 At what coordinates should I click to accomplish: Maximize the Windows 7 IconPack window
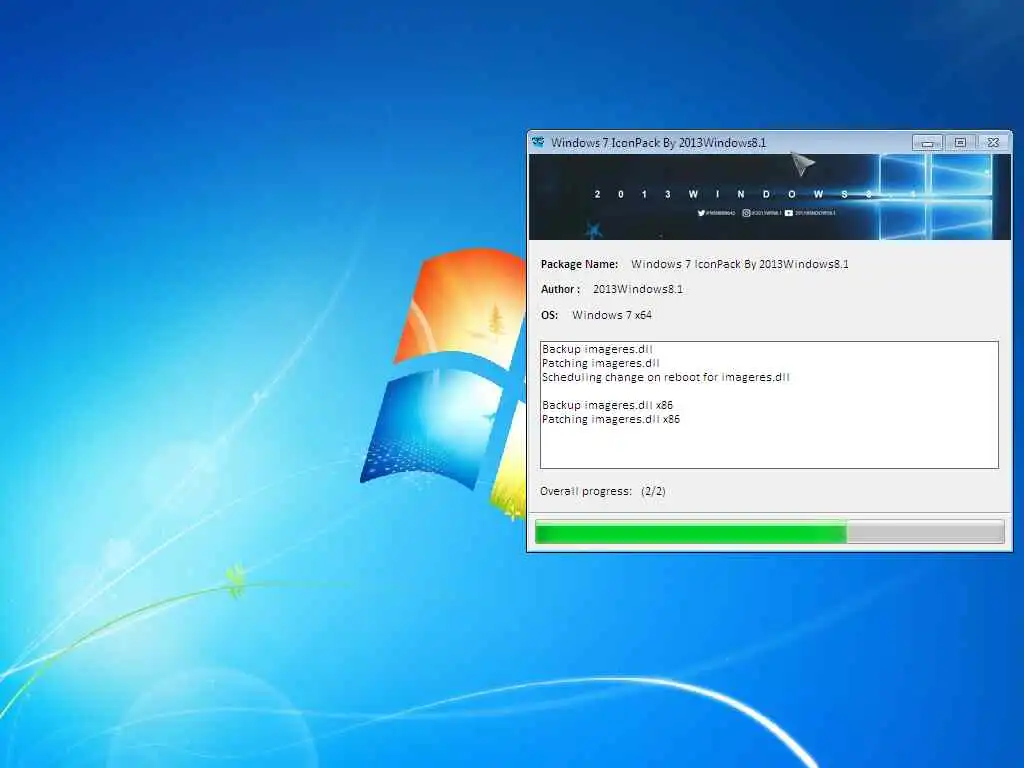click(x=960, y=142)
